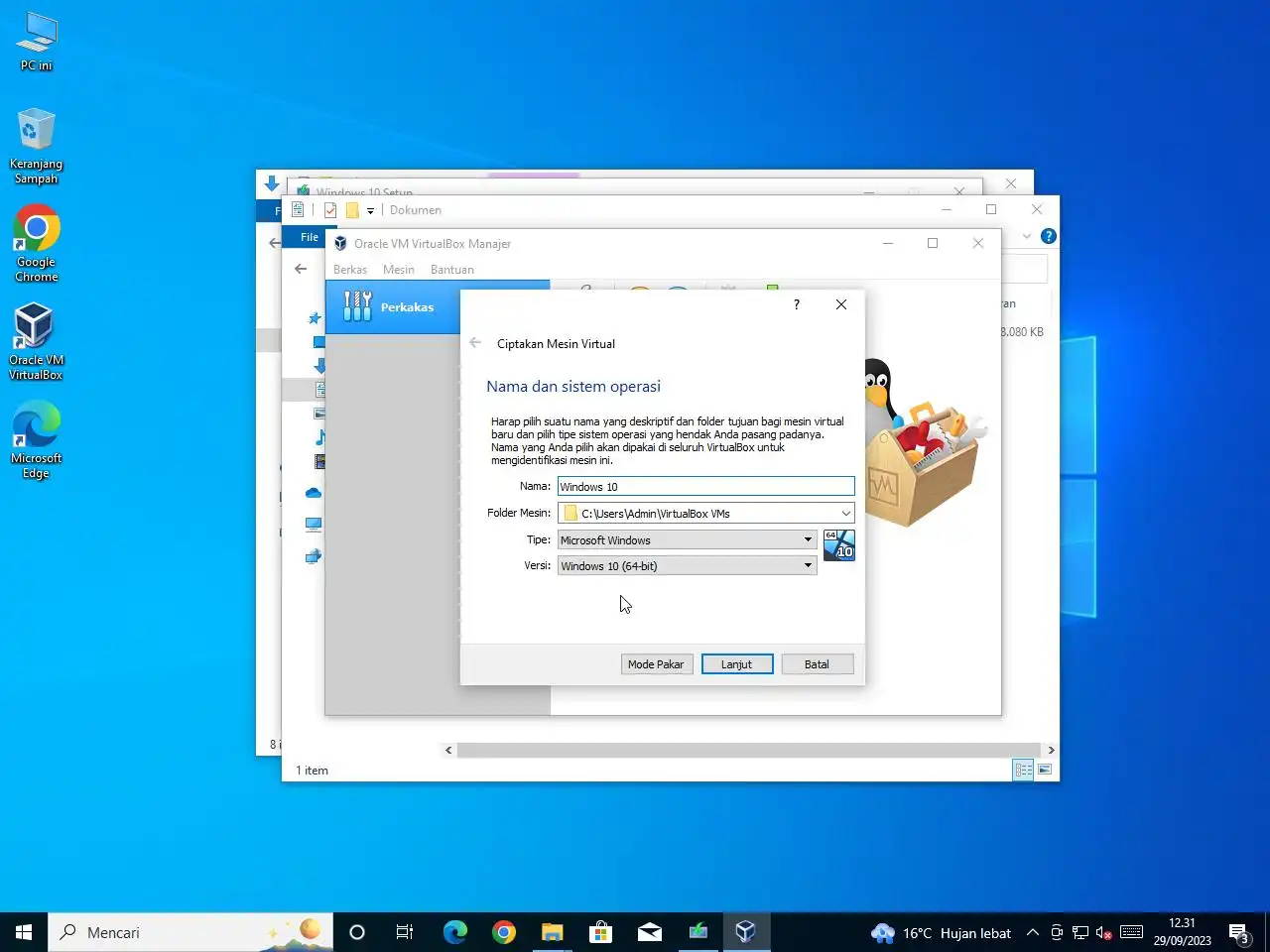Open the Tipe Microsoft Windows dropdown
This screenshot has width=1270, height=952.
687,539
